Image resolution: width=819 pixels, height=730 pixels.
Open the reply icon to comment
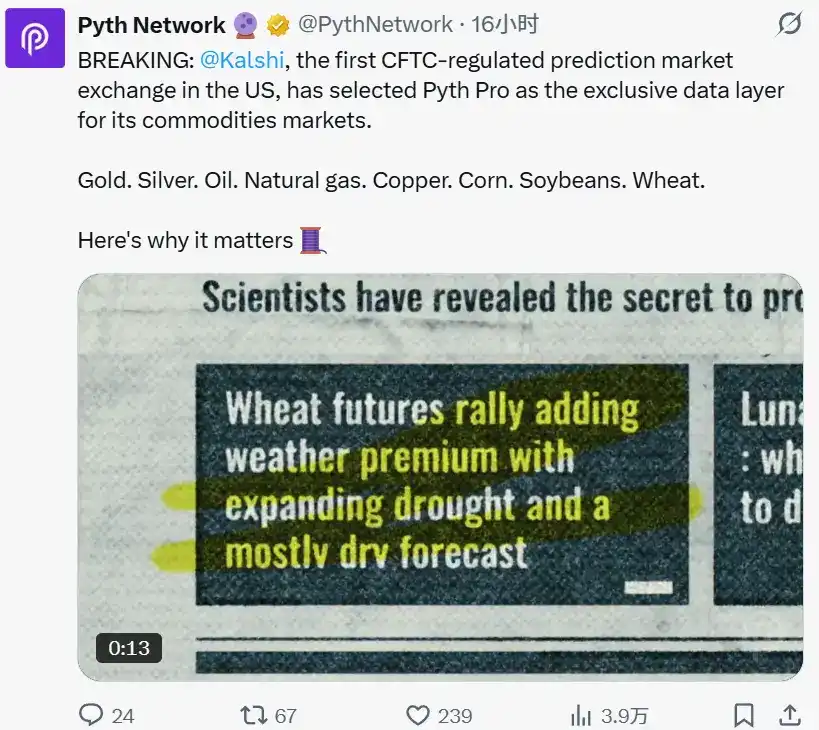[x=92, y=716]
